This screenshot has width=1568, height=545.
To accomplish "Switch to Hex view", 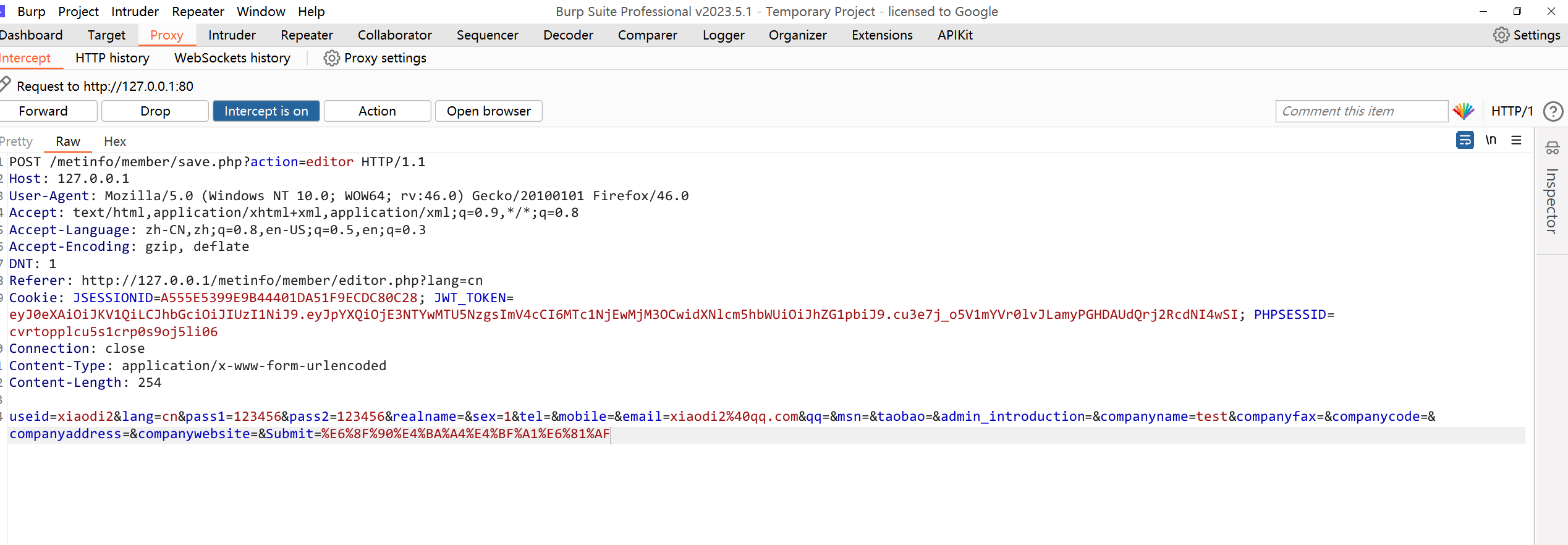I will [x=115, y=142].
